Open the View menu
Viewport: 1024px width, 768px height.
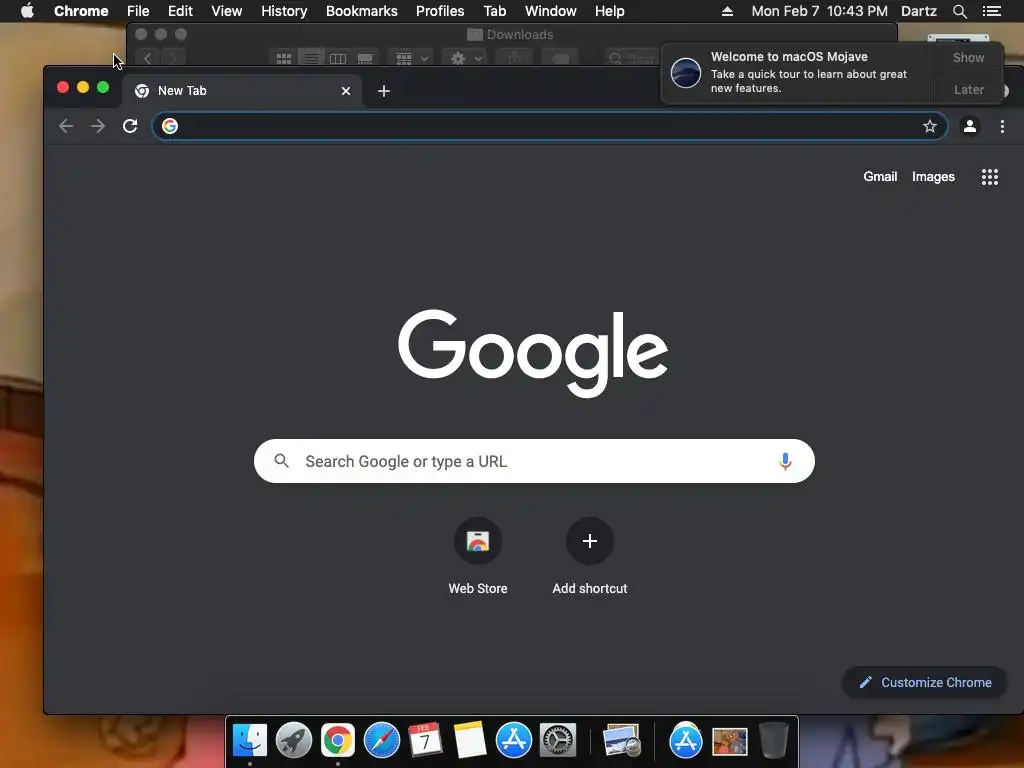pyautogui.click(x=227, y=11)
